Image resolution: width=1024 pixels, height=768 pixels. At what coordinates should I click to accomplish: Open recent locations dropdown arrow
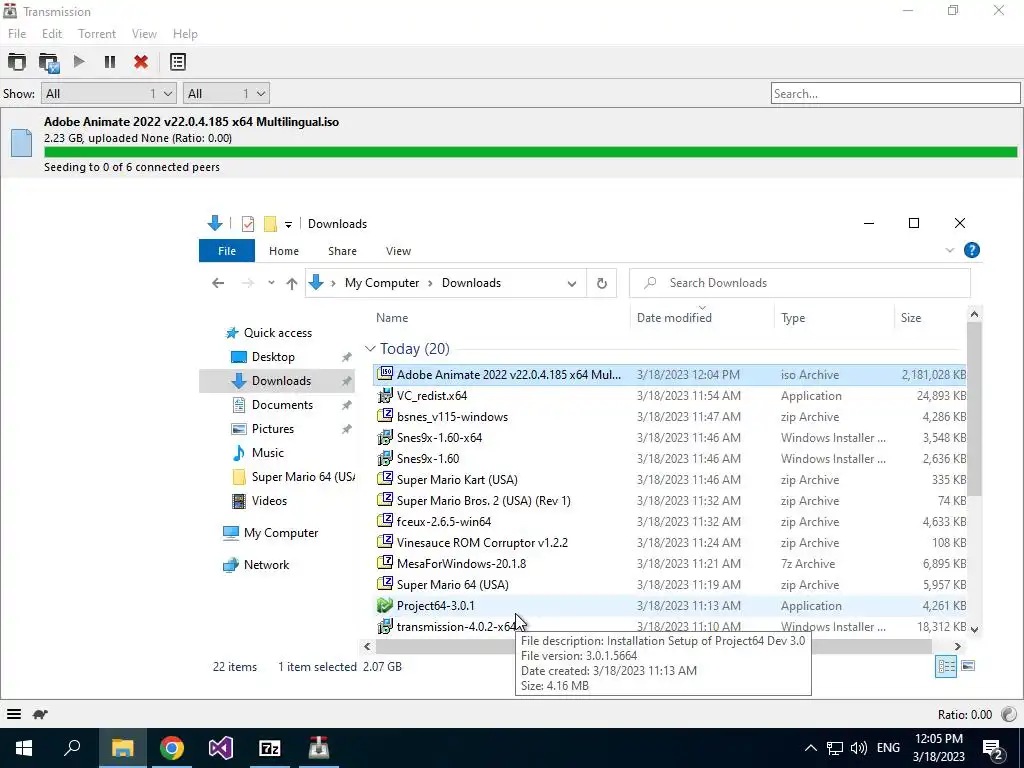pos(271,283)
